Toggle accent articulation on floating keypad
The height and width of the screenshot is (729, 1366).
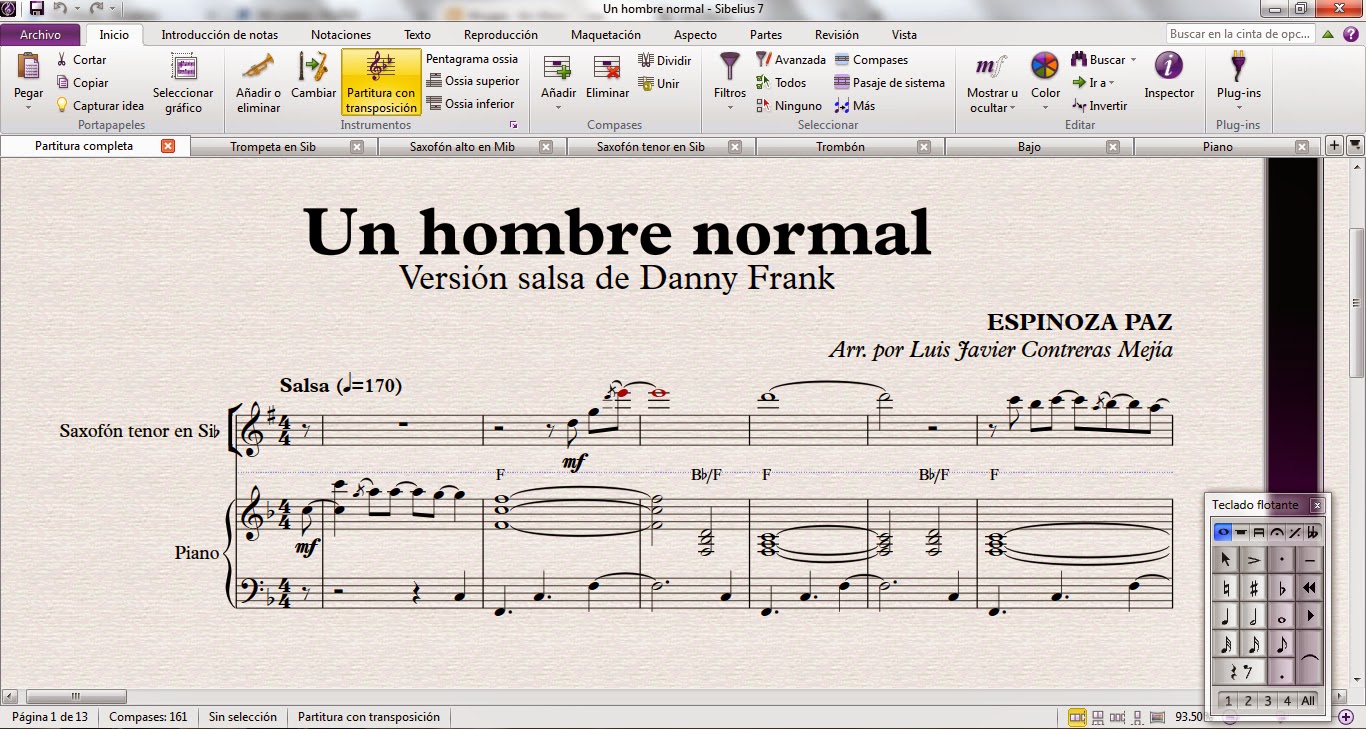[1253, 560]
